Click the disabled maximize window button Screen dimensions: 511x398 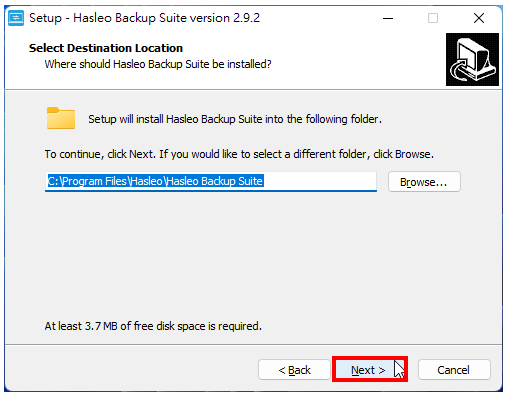click(433, 18)
